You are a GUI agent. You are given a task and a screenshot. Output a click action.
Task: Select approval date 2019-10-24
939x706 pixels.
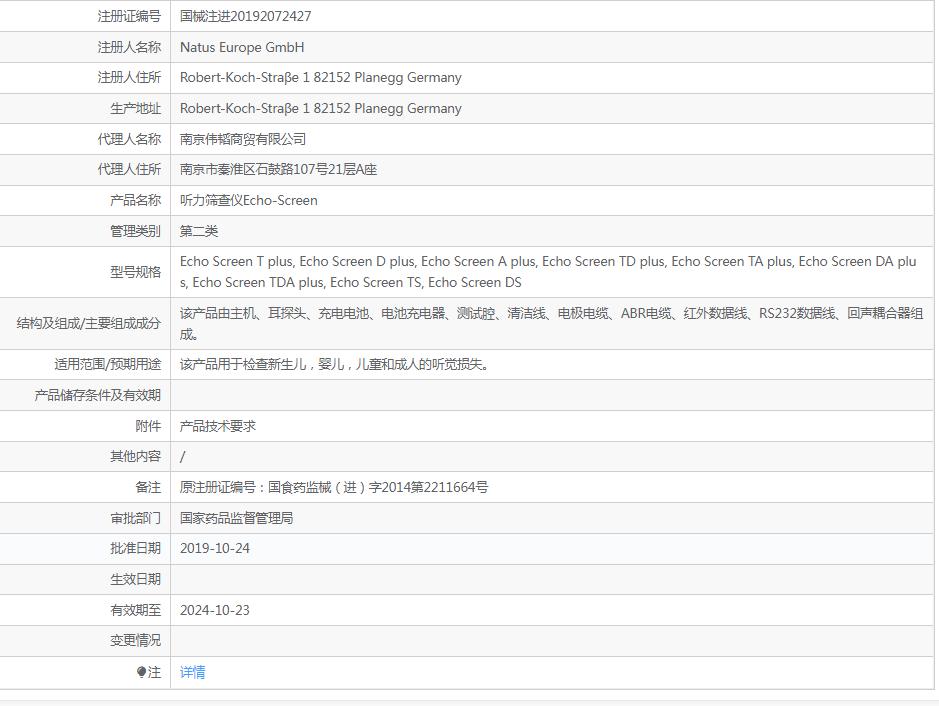point(214,549)
